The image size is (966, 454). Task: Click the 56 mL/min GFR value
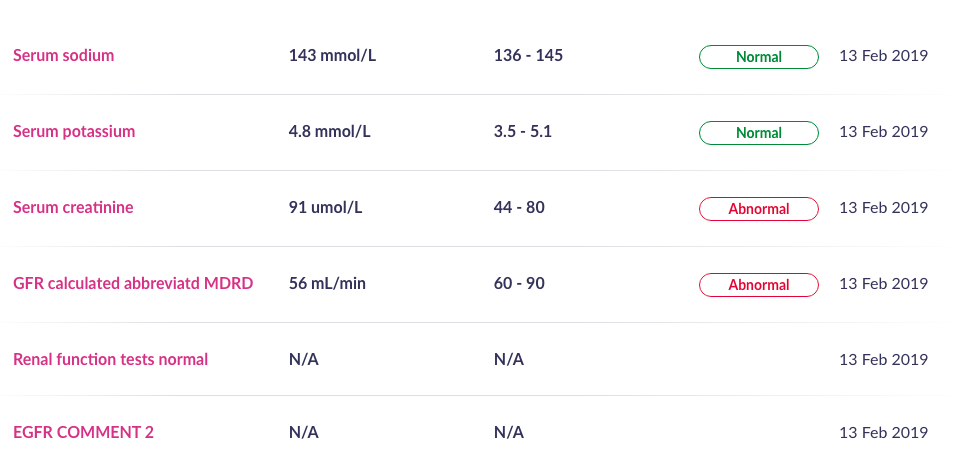(x=327, y=284)
